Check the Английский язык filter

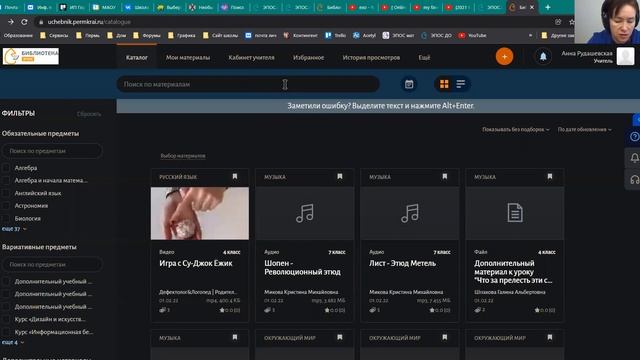6,193
